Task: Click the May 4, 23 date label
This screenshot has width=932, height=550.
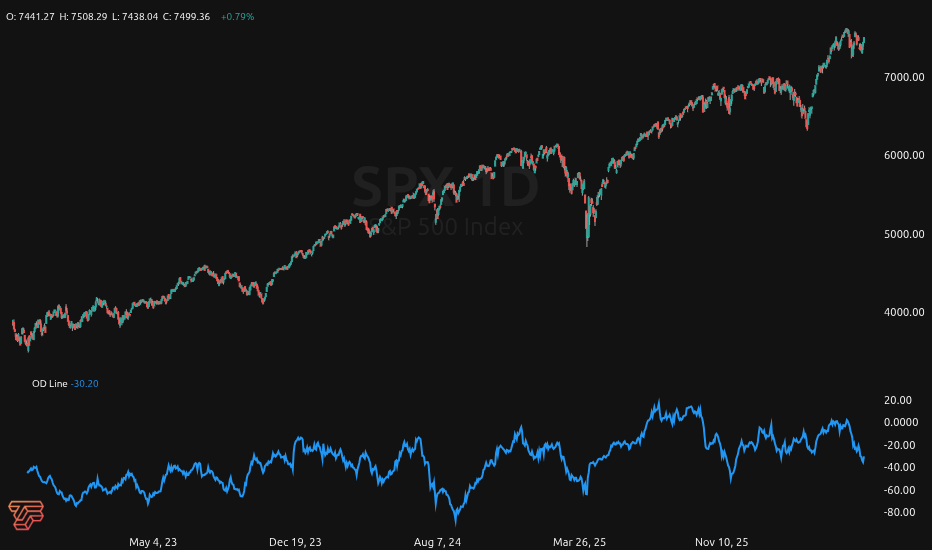Action: click(x=153, y=542)
